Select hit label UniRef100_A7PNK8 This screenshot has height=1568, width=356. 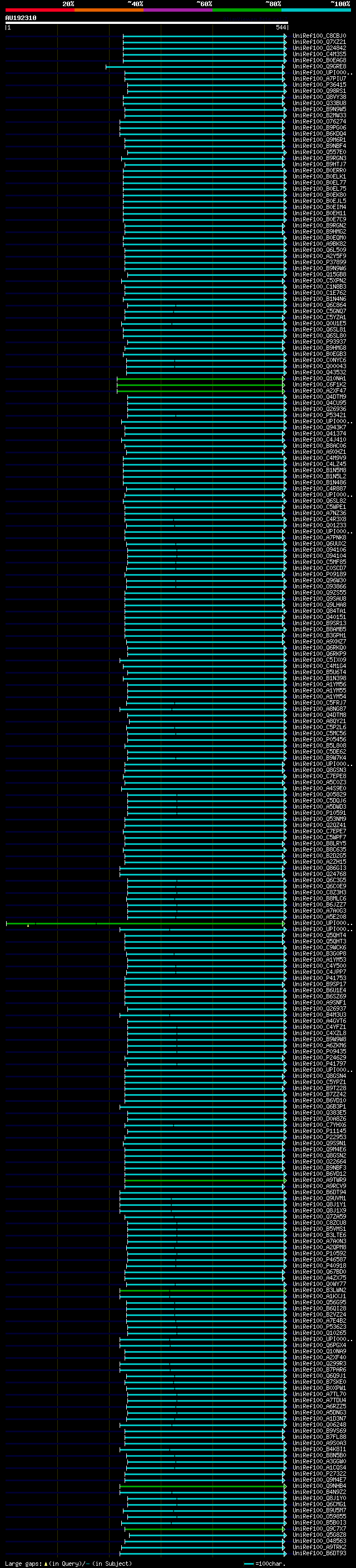pyautogui.click(x=319, y=537)
